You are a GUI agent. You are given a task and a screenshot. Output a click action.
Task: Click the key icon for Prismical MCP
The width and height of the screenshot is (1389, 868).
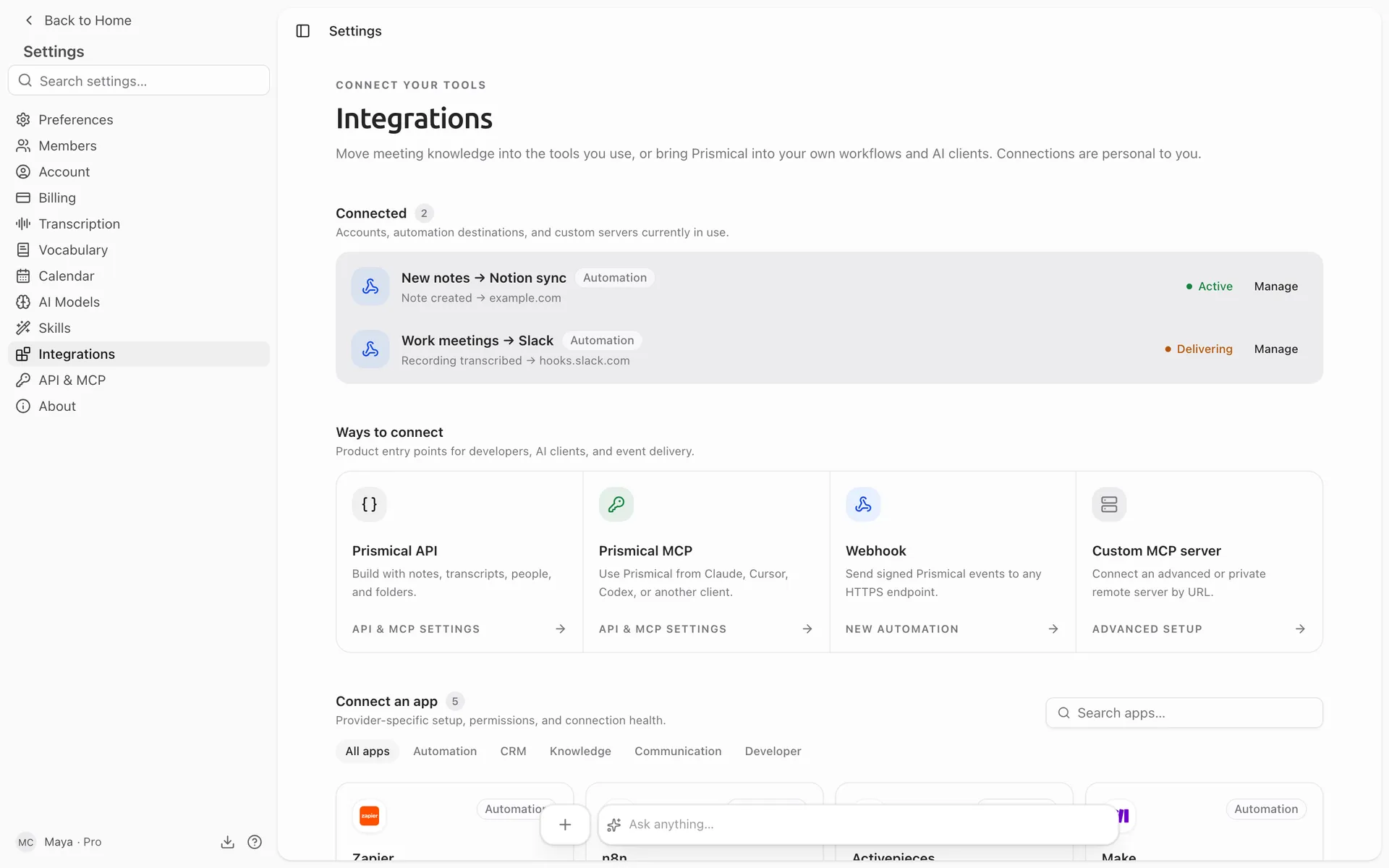[616, 504]
